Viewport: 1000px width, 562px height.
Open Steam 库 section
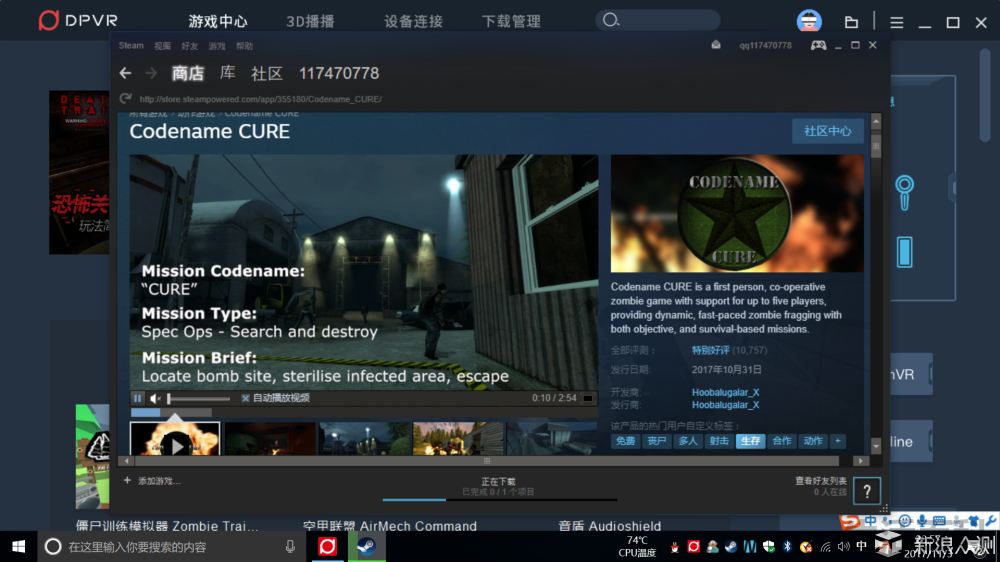point(228,73)
